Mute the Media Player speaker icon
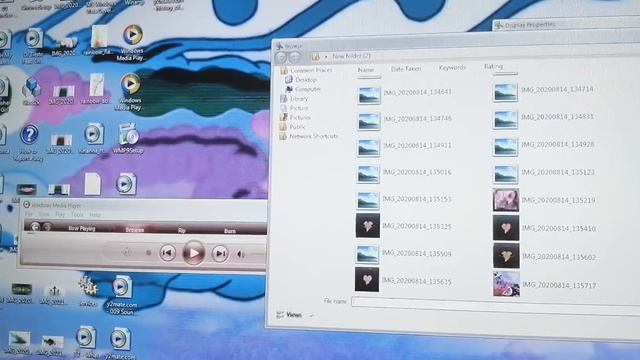Screen dimensions: 640x360 [x=241, y=254]
